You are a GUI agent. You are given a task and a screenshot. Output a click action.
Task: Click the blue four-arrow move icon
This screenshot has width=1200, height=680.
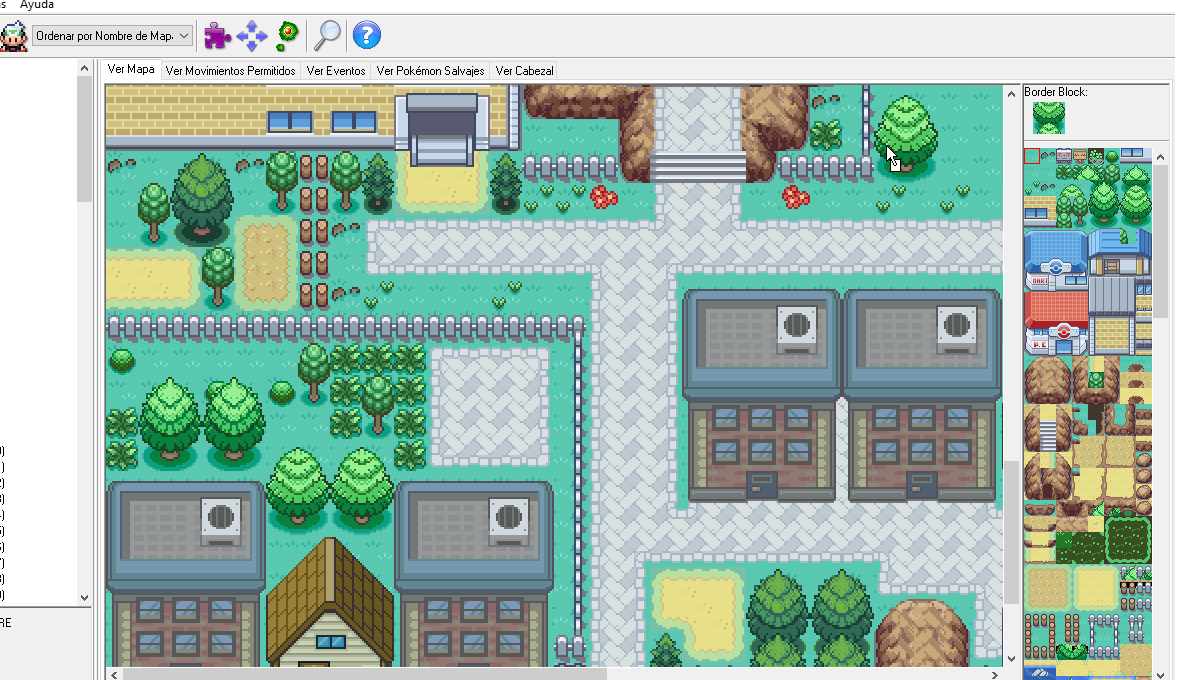251,36
